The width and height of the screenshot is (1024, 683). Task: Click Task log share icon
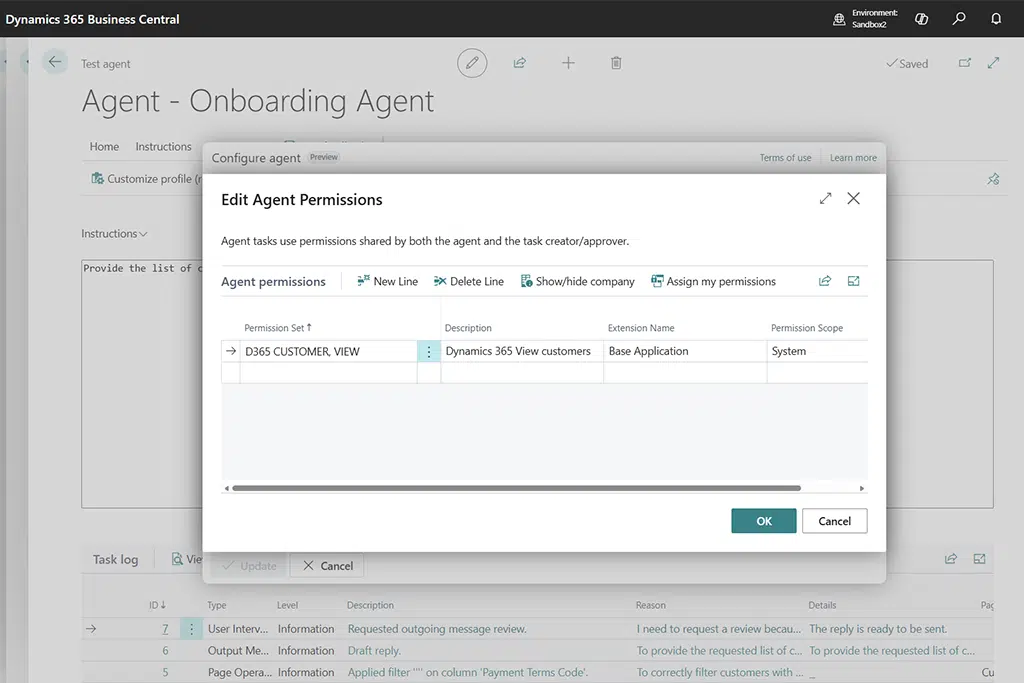951,559
